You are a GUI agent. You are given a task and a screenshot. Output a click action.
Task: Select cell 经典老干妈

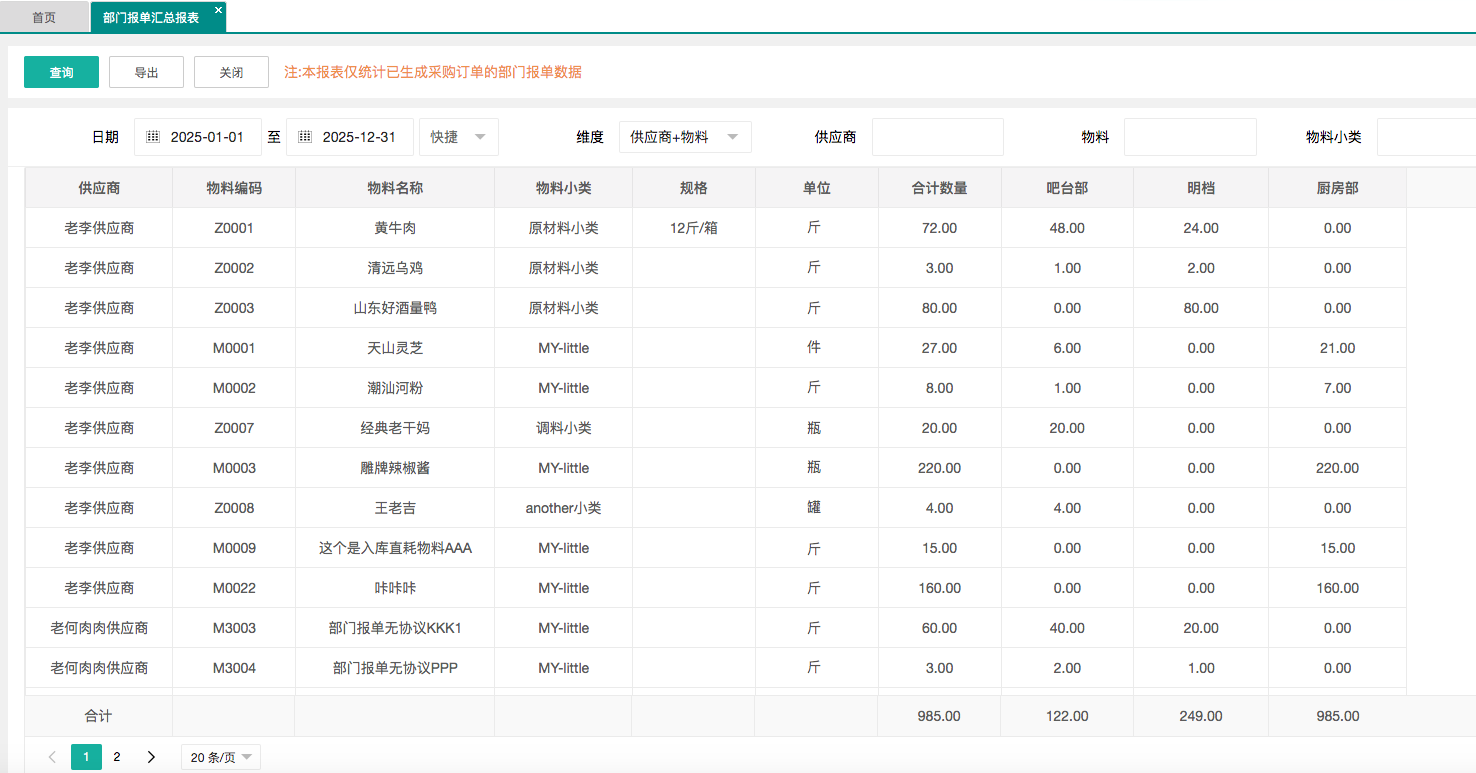[395, 428]
